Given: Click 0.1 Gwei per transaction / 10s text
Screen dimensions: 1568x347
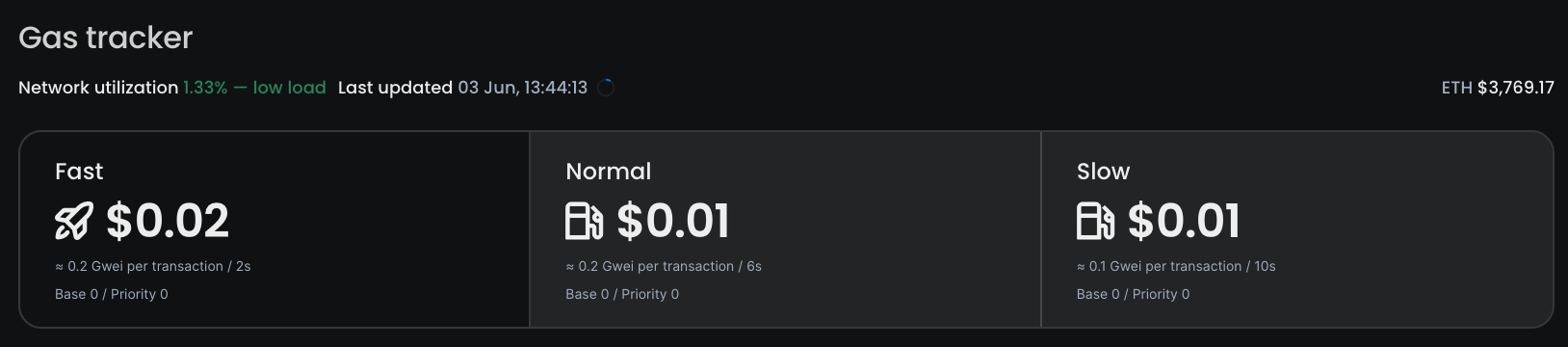Looking at the screenshot, I should (x=1176, y=266).
